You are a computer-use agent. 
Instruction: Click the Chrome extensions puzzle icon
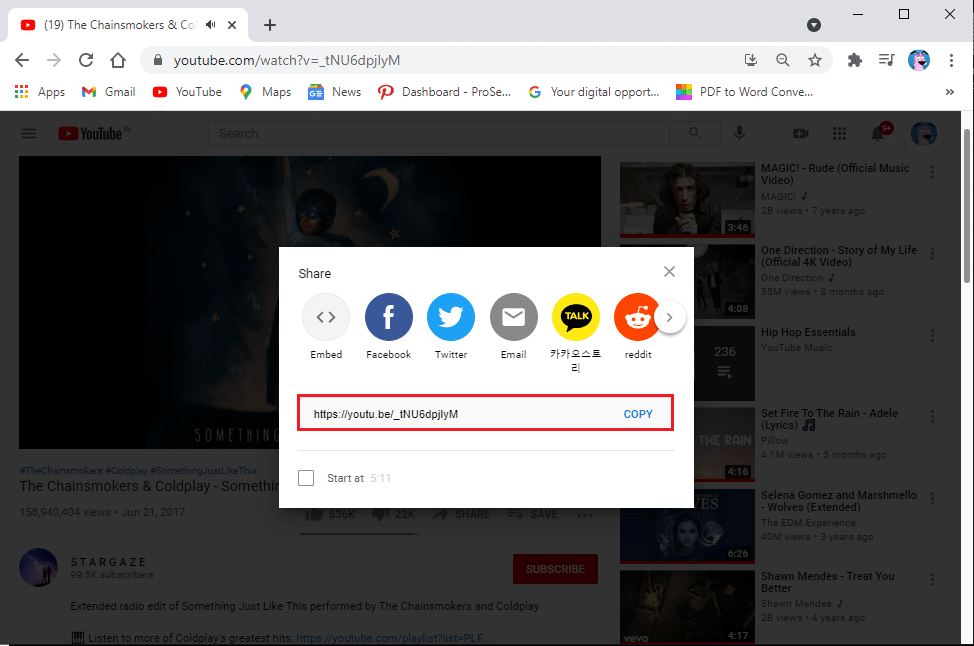point(854,60)
